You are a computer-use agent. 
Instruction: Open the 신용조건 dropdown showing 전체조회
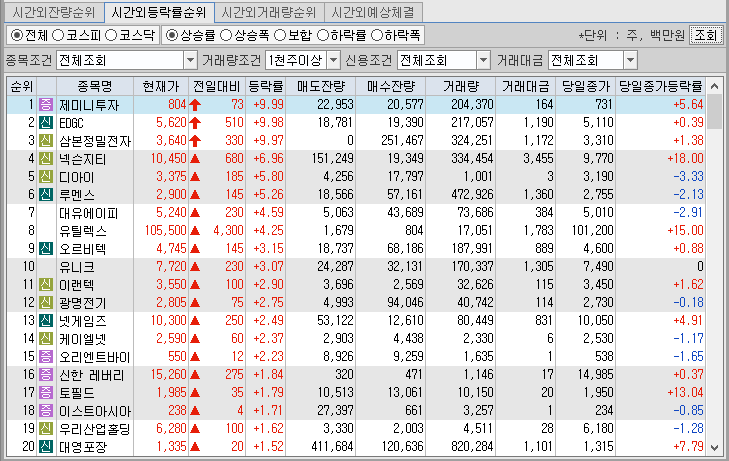click(x=444, y=60)
